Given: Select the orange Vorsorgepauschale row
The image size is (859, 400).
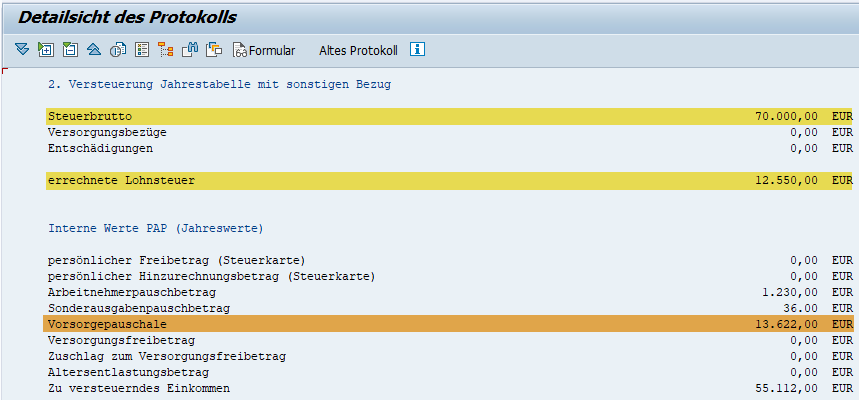Looking at the screenshot, I should [449, 324].
